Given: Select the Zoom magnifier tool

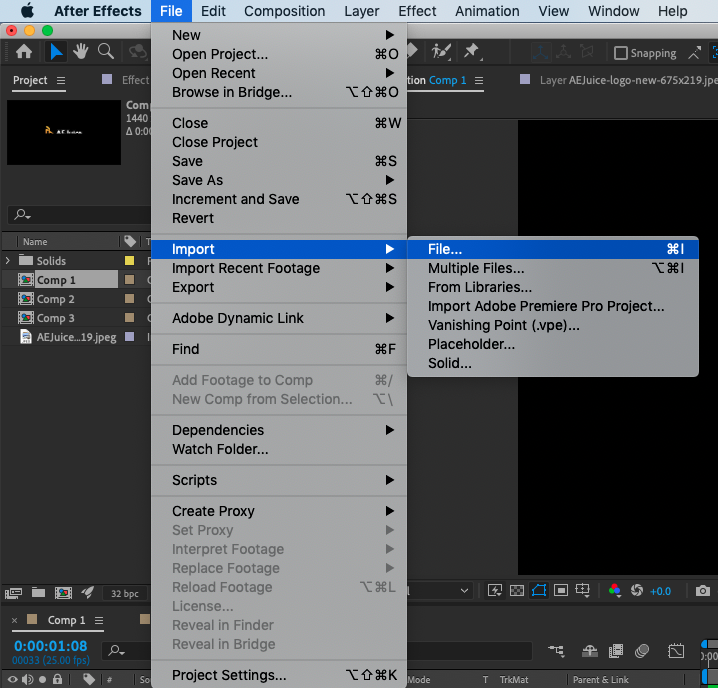Looking at the screenshot, I should [106, 51].
